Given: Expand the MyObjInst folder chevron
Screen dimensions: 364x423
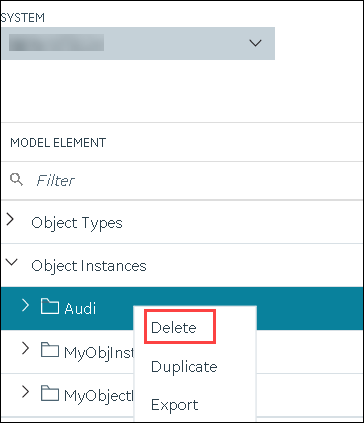Looking at the screenshot, I should pos(25,349).
